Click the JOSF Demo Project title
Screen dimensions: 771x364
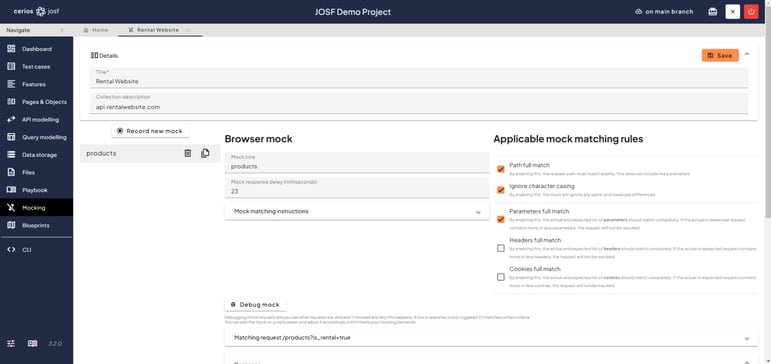(353, 12)
